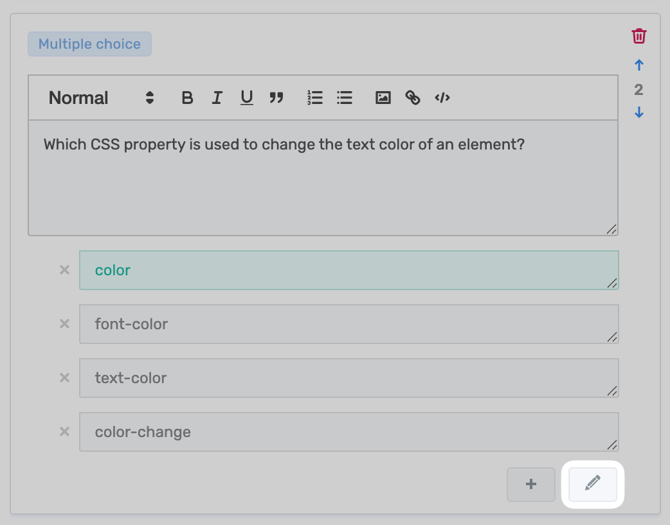670x525 pixels.
Task: Move question down with the down arrow
Action: pos(639,113)
